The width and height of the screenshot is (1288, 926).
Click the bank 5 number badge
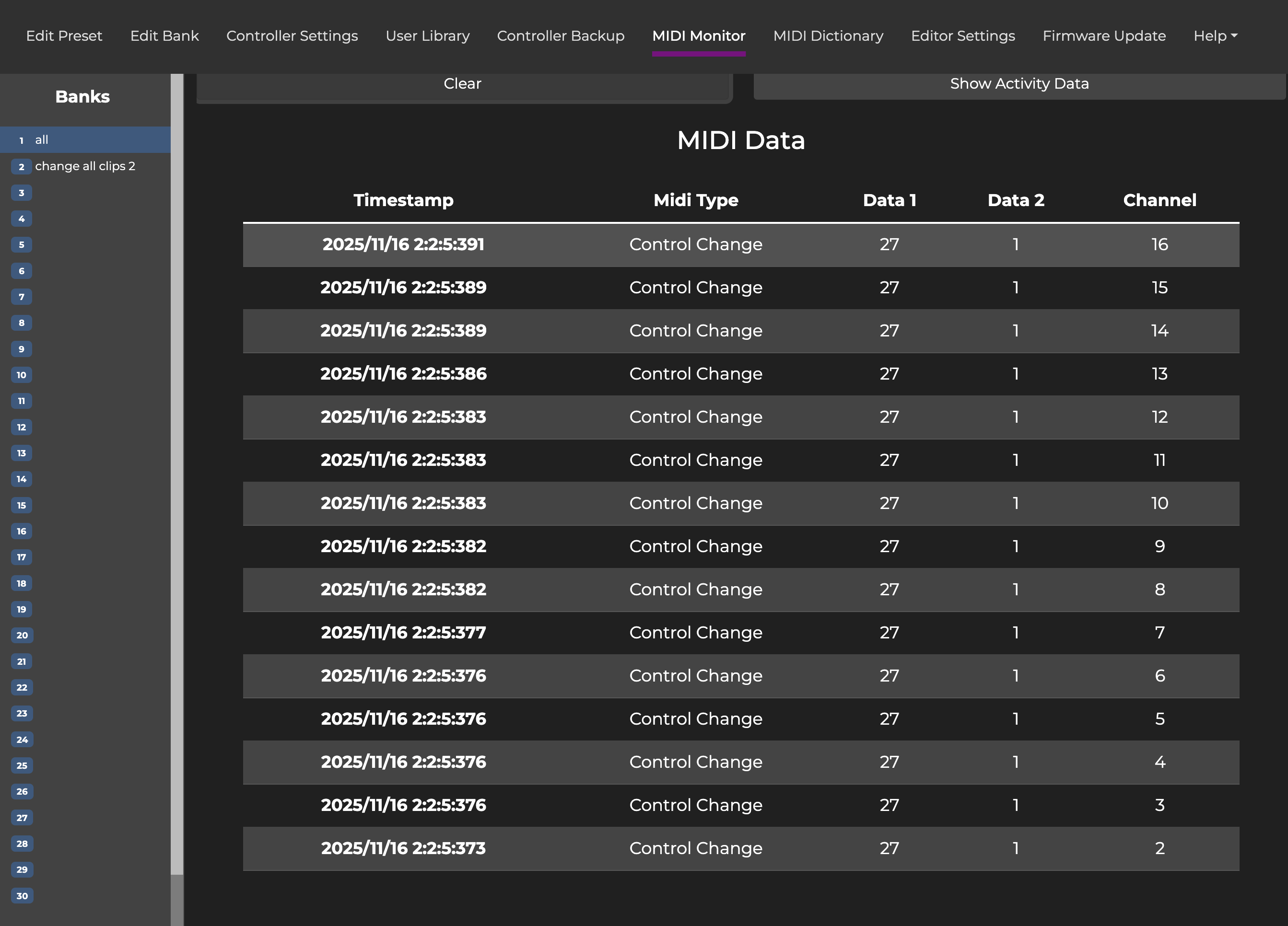[22, 245]
